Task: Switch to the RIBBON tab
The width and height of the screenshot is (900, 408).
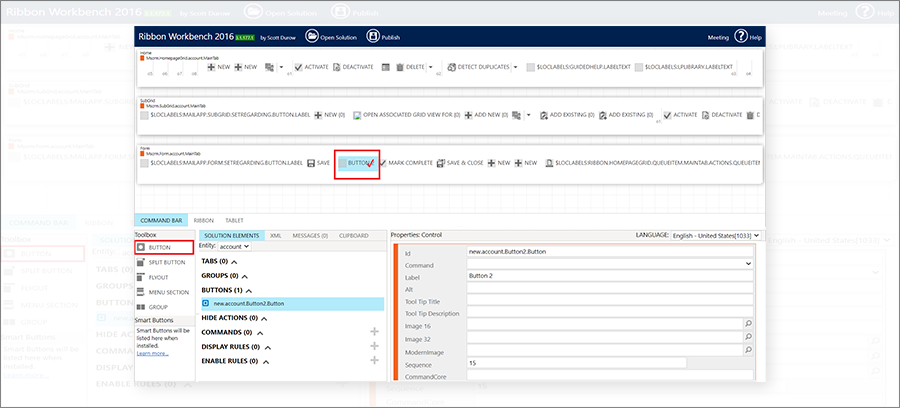Action: pyautogui.click(x=204, y=220)
